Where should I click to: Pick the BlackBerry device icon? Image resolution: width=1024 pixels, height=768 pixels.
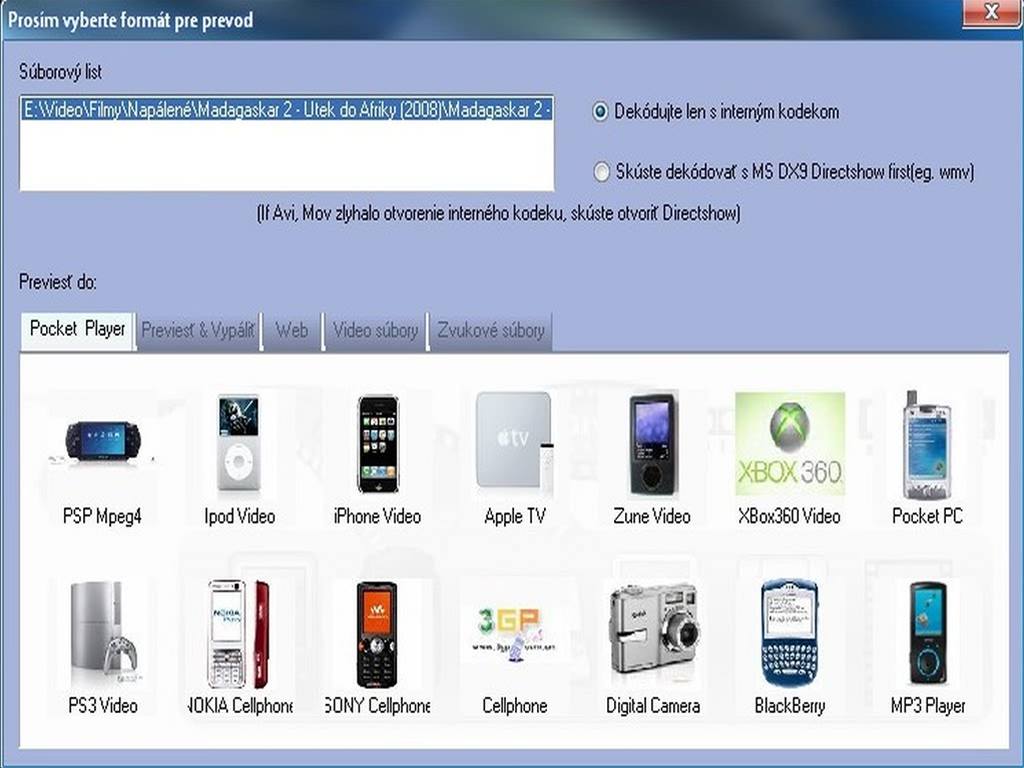pyautogui.click(x=789, y=632)
